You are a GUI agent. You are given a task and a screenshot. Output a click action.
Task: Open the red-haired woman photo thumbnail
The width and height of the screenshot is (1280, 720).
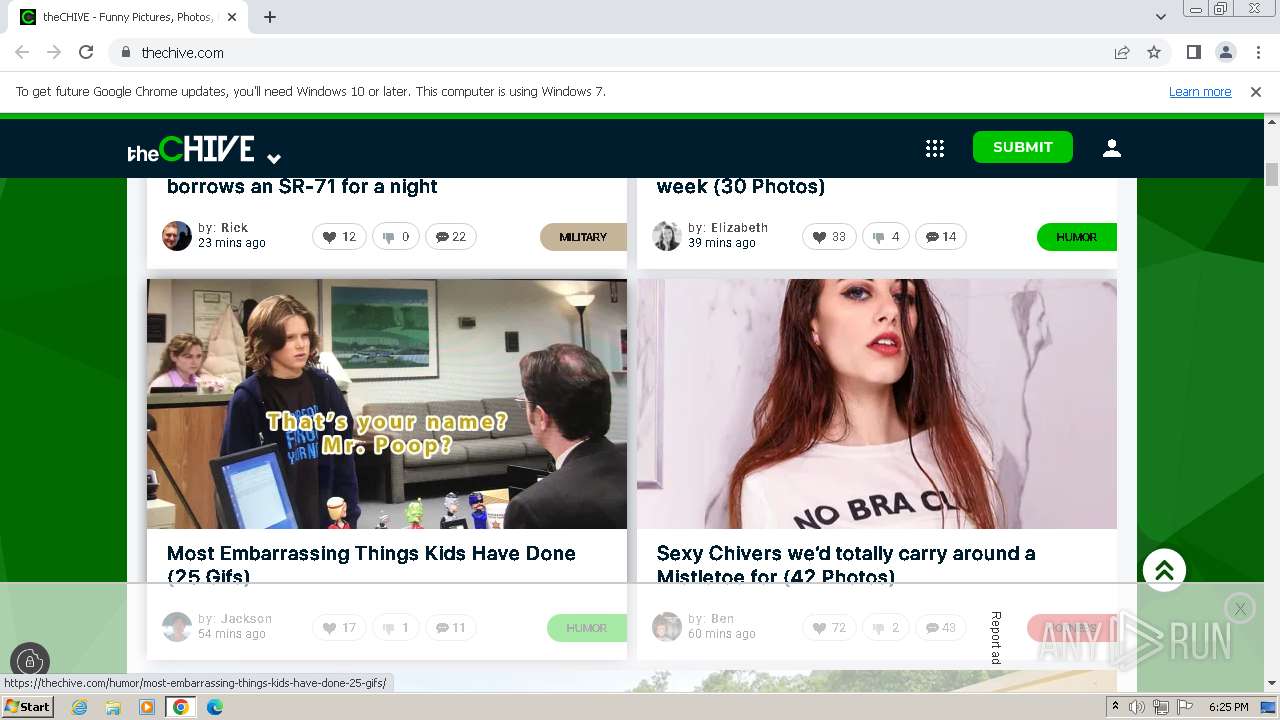[877, 404]
